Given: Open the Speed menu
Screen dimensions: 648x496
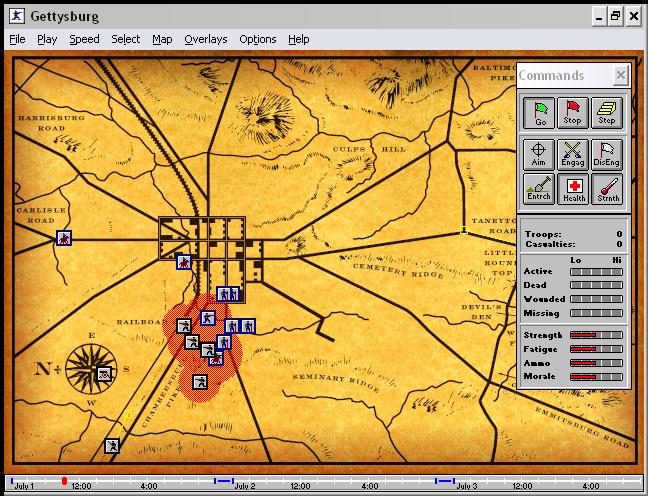Looking at the screenshot, I should click(84, 39).
